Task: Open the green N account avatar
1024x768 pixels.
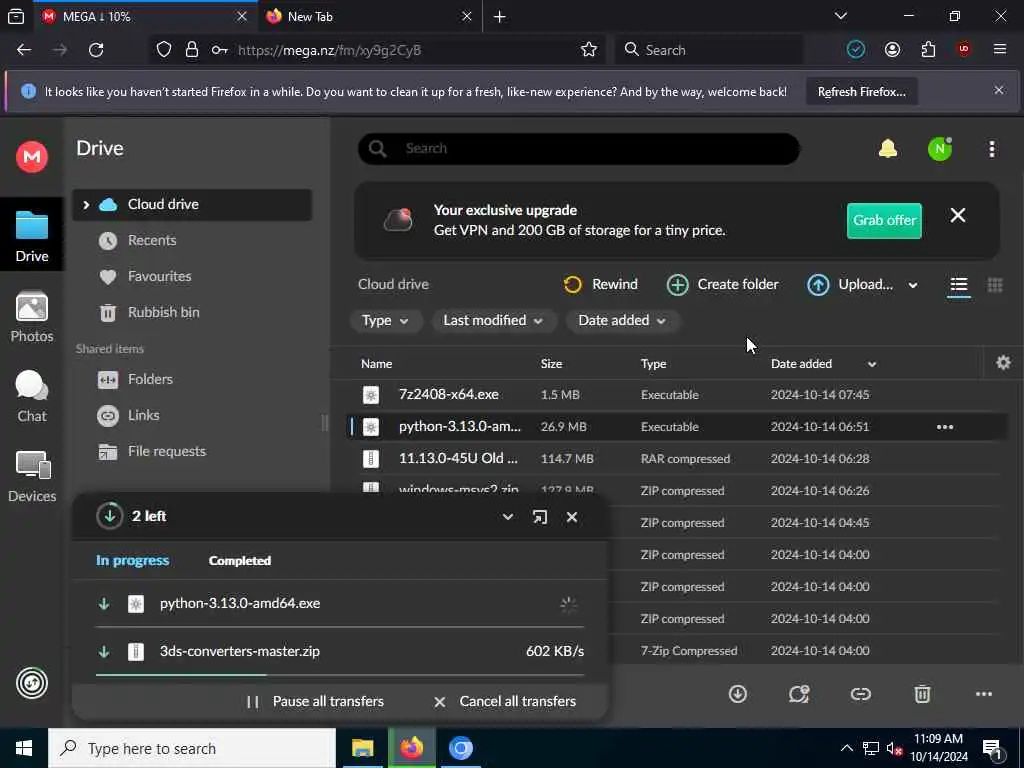Action: click(940, 149)
